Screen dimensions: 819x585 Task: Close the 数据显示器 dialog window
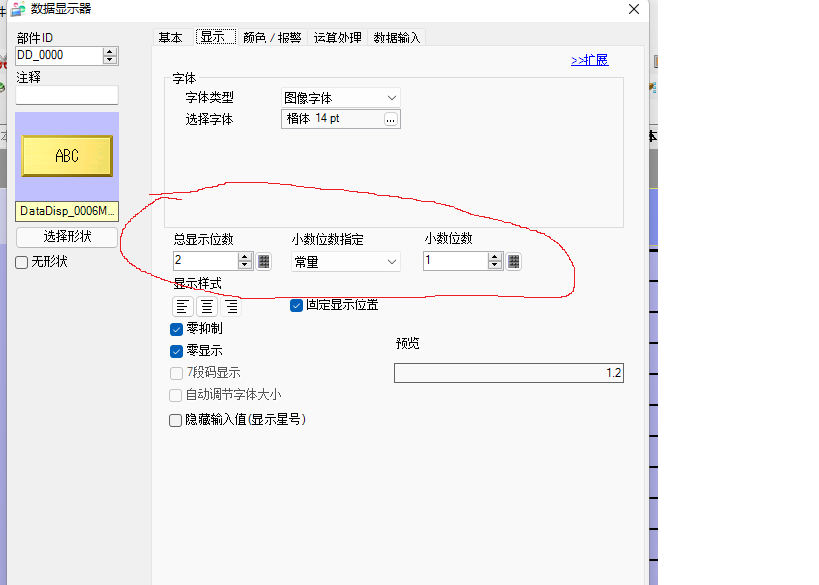(x=633, y=9)
